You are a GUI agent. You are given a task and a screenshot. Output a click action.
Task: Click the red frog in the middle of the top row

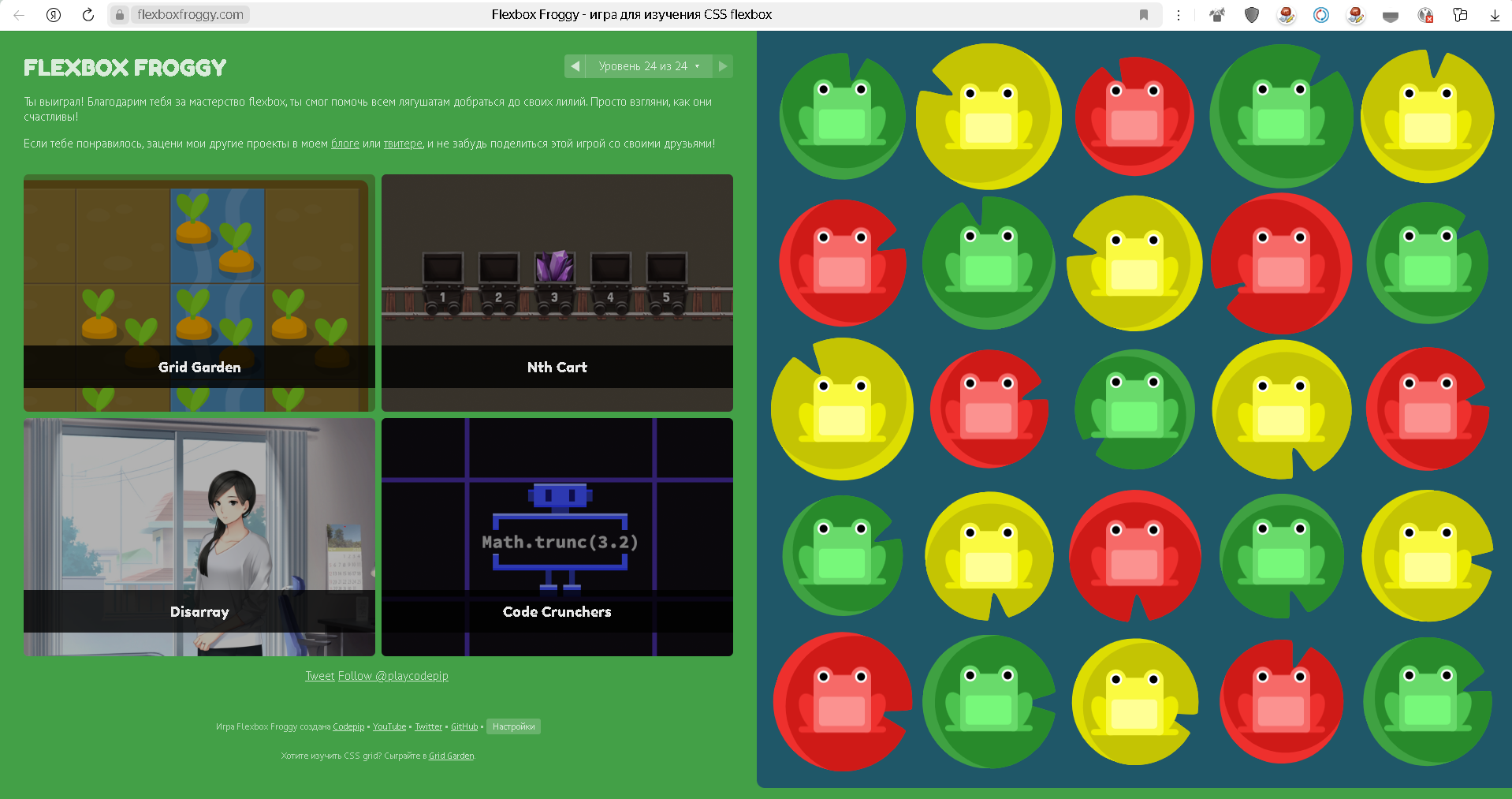[1134, 115]
